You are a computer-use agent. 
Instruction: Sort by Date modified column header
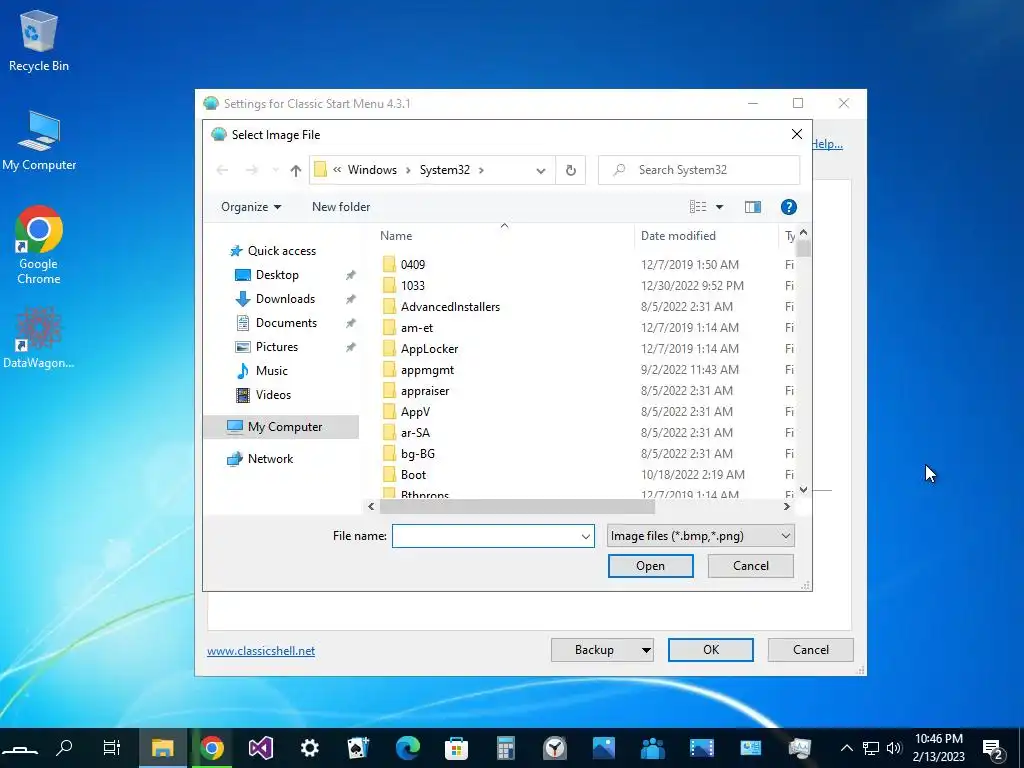678,236
